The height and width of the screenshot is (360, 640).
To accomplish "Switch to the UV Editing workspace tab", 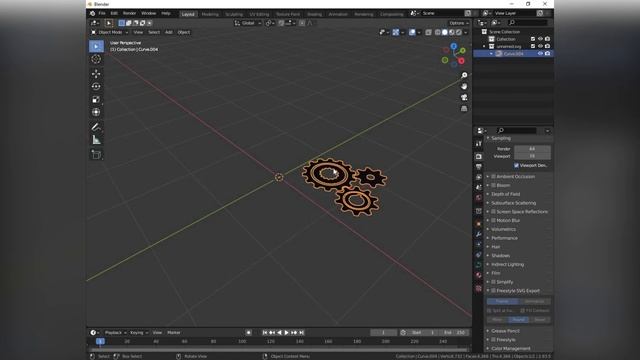I will [259, 14].
